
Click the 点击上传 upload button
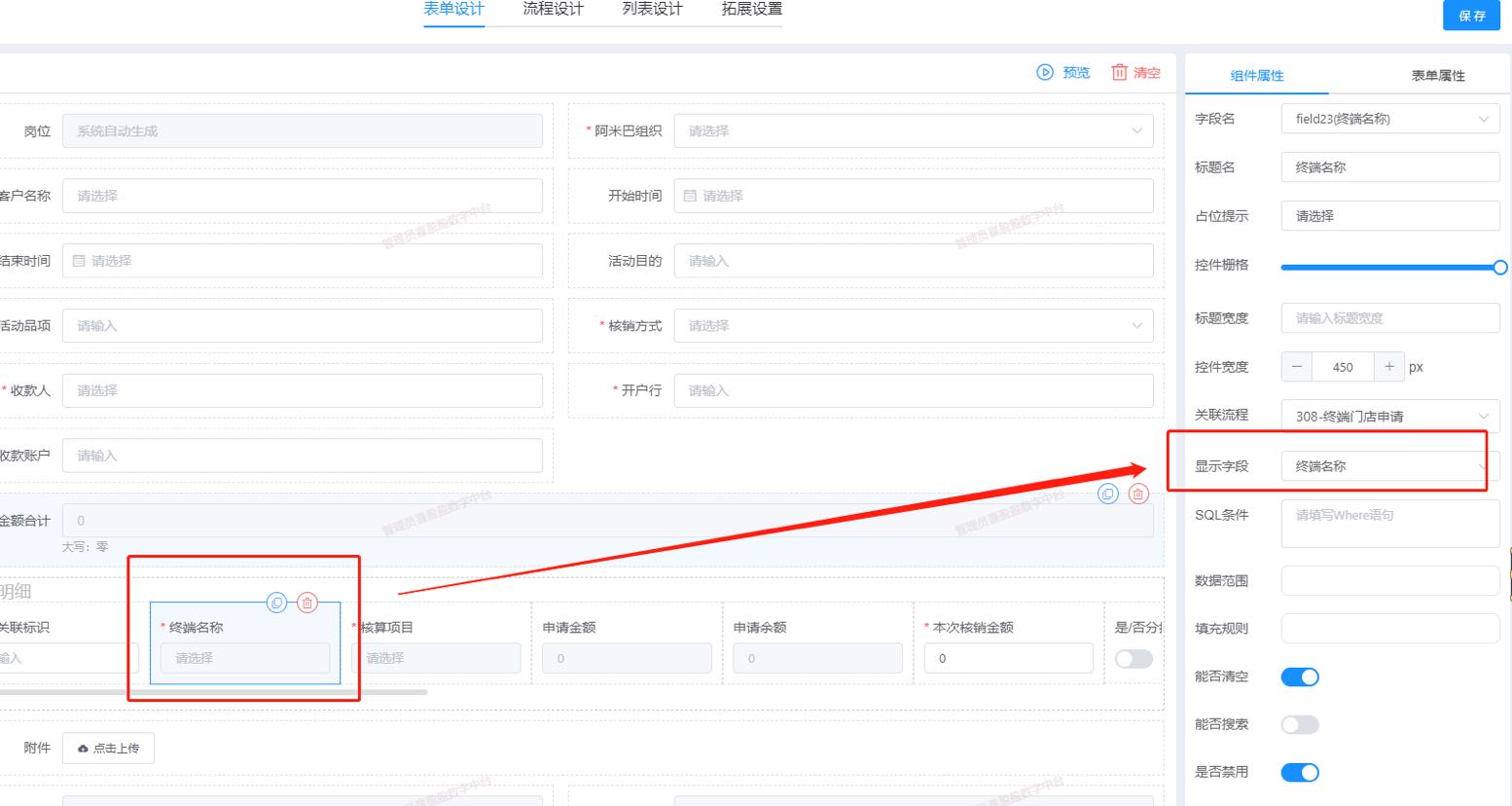click(108, 748)
